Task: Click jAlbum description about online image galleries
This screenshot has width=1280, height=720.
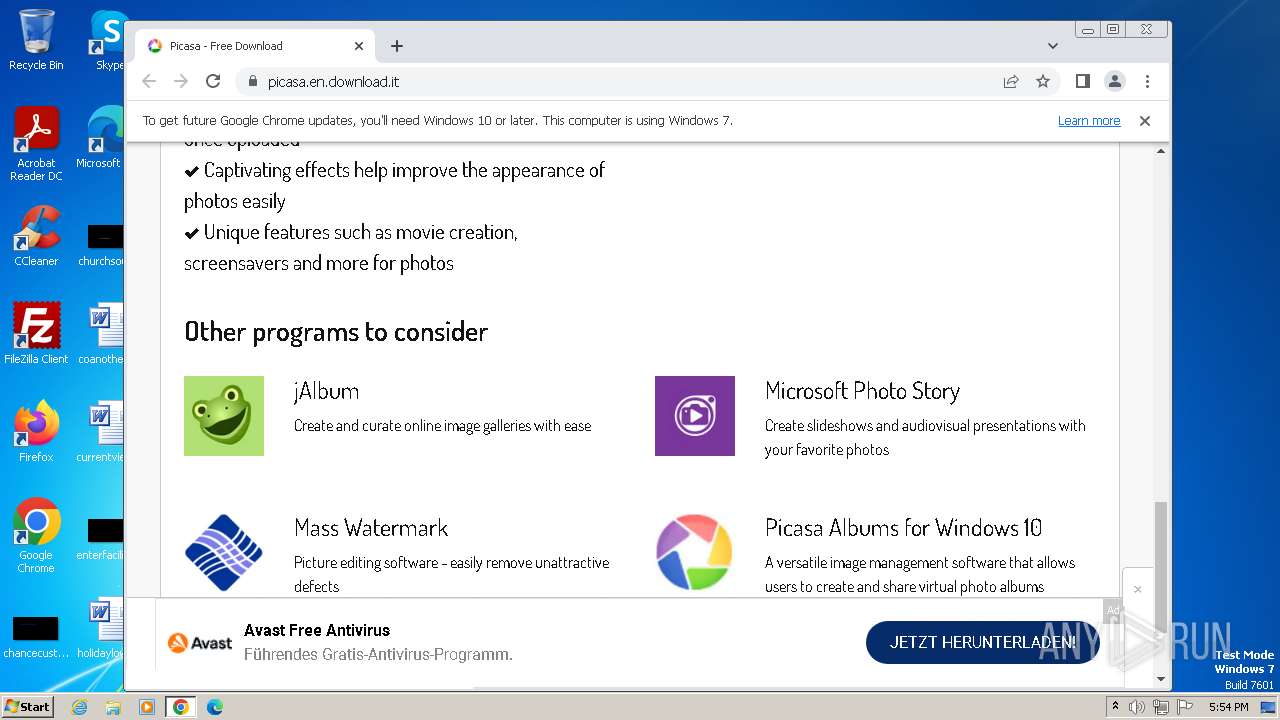Action: point(442,426)
